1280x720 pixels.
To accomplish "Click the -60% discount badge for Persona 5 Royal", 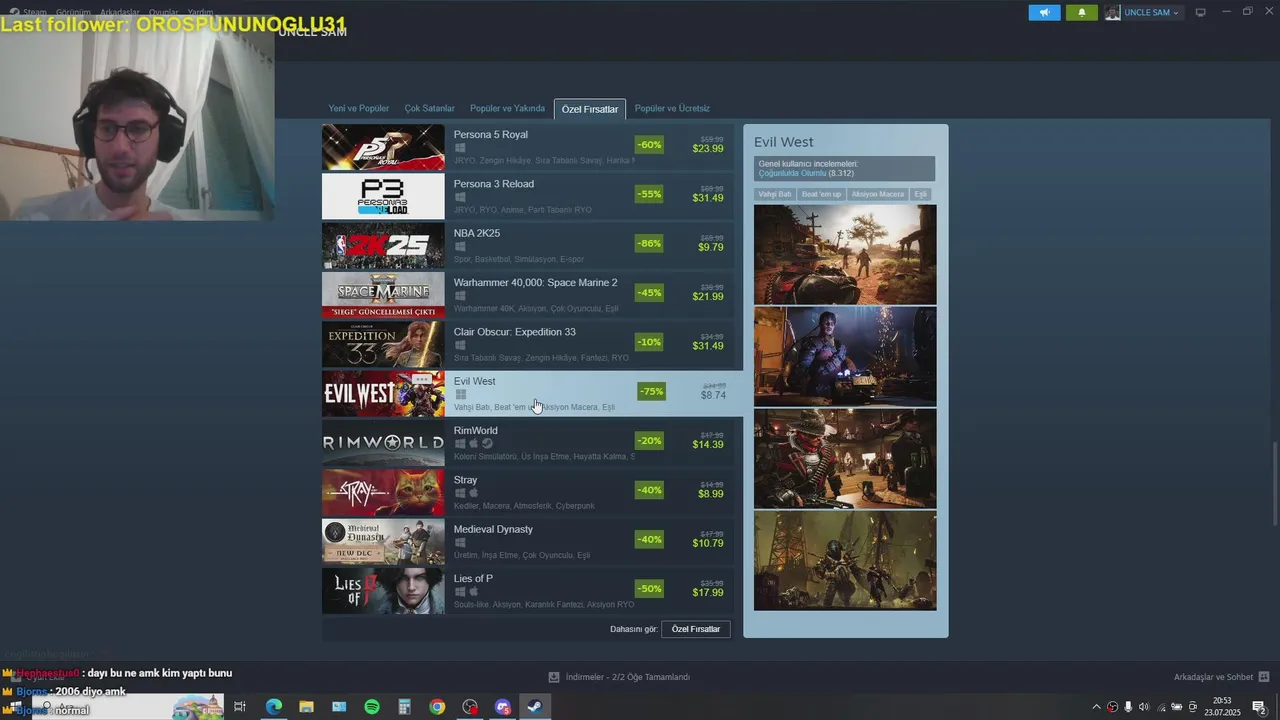I will (x=649, y=145).
